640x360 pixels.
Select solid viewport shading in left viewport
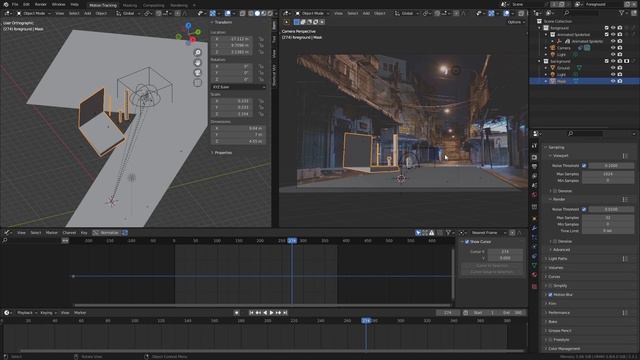(257, 13)
